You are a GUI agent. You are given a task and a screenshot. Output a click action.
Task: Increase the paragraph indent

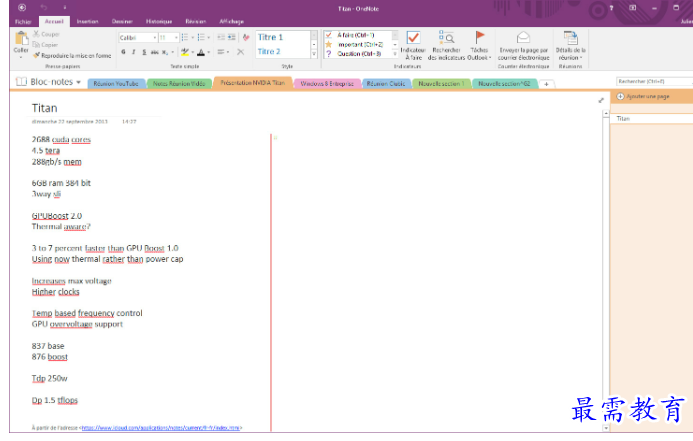232,37
